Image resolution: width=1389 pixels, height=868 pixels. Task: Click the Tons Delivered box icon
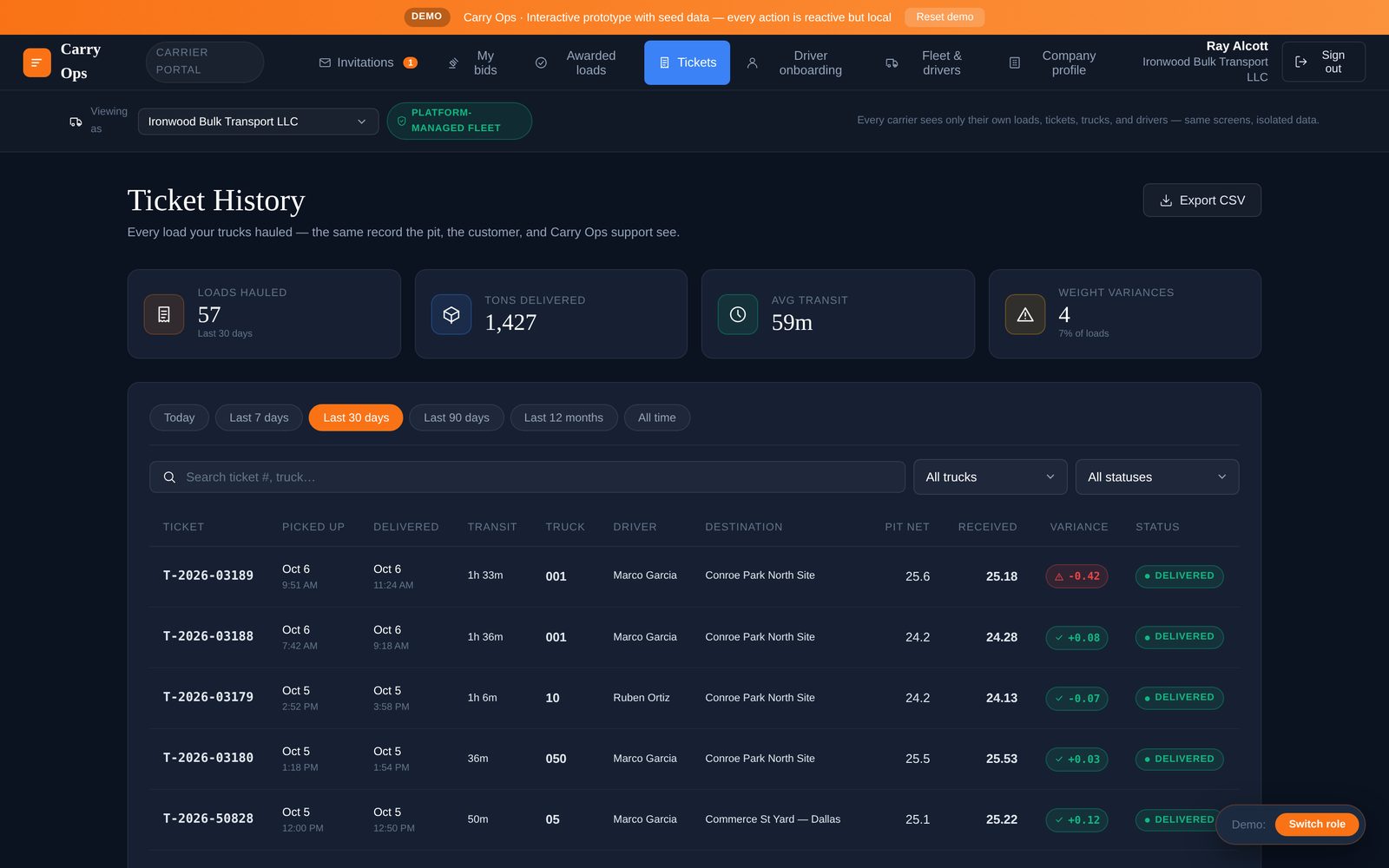pyautogui.click(x=451, y=314)
